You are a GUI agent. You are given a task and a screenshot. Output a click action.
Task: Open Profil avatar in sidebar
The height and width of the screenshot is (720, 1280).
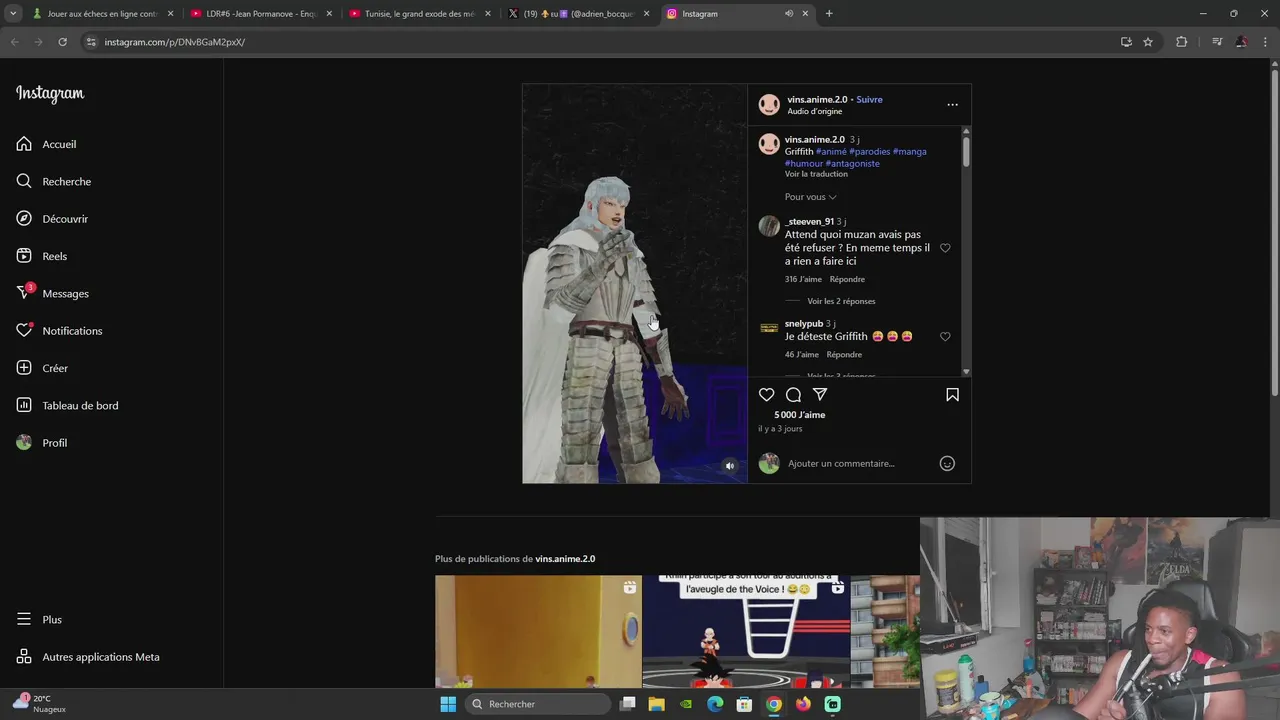(24, 443)
